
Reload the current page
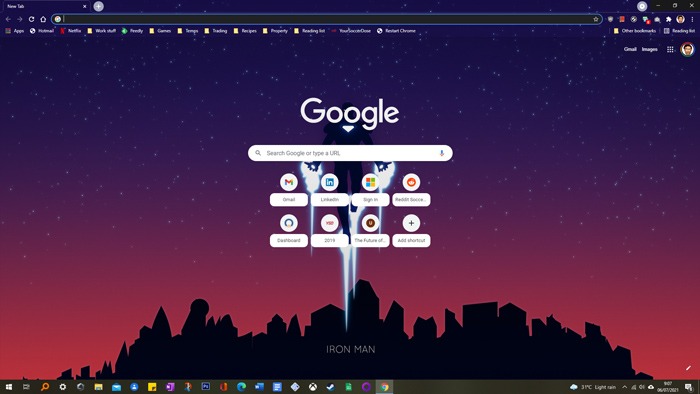[x=31, y=19]
